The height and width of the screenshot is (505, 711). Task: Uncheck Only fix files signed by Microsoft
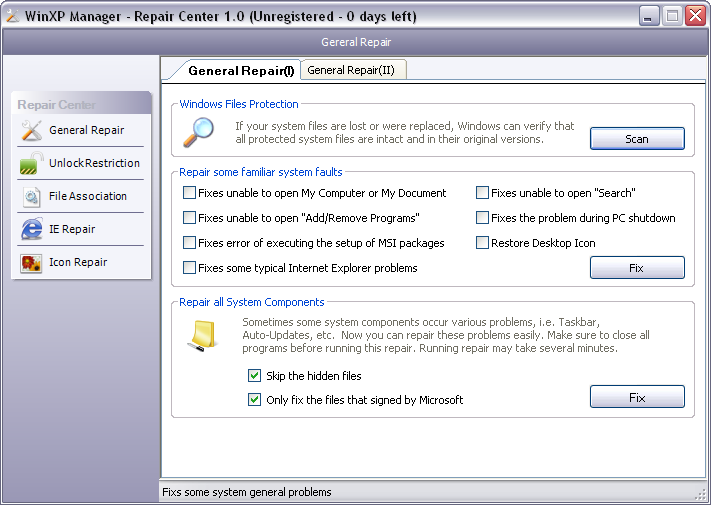point(254,400)
